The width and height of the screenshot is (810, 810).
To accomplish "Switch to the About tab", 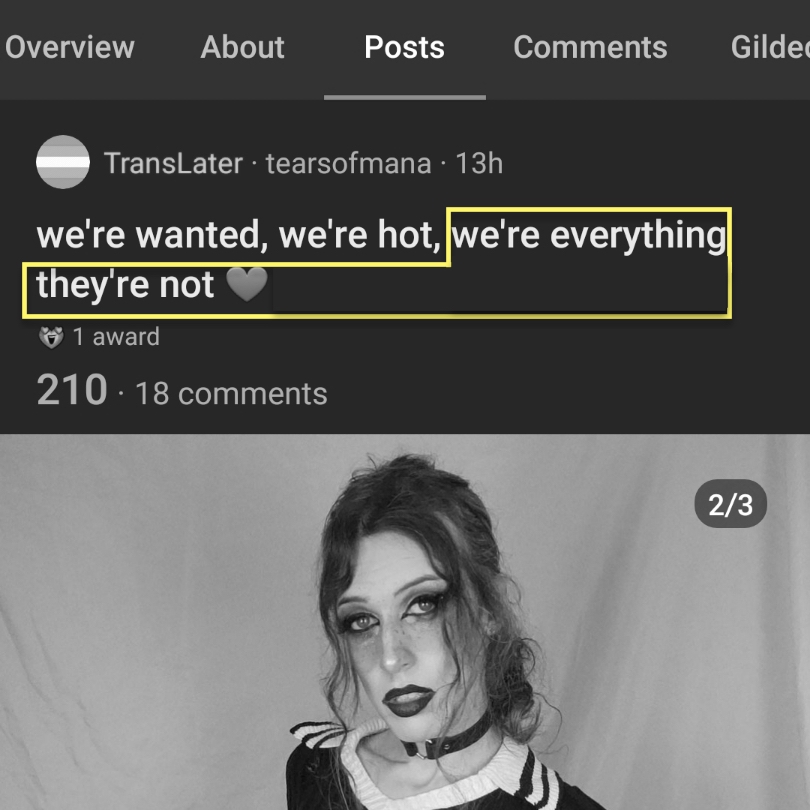I will tap(242, 48).
